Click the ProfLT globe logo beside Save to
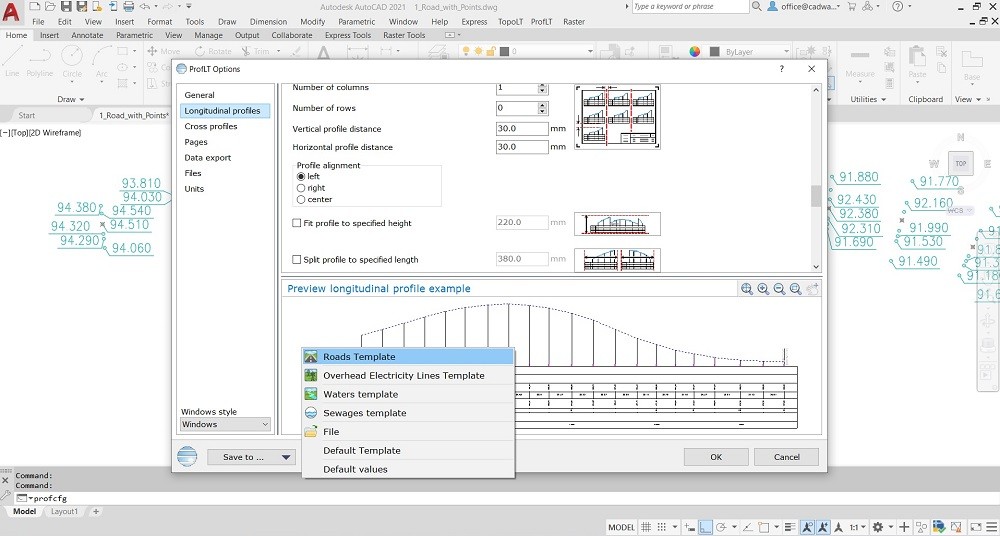 (x=187, y=457)
